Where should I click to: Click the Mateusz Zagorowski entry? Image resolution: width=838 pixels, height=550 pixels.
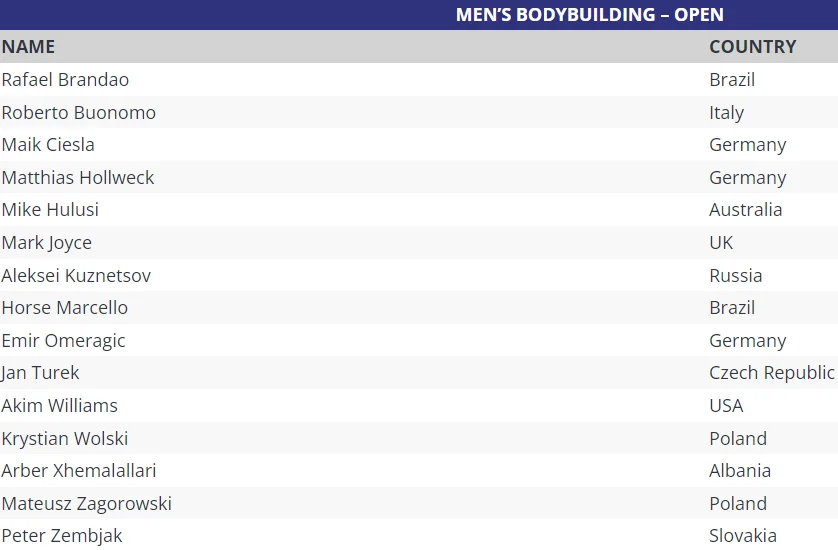tap(86, 503)
